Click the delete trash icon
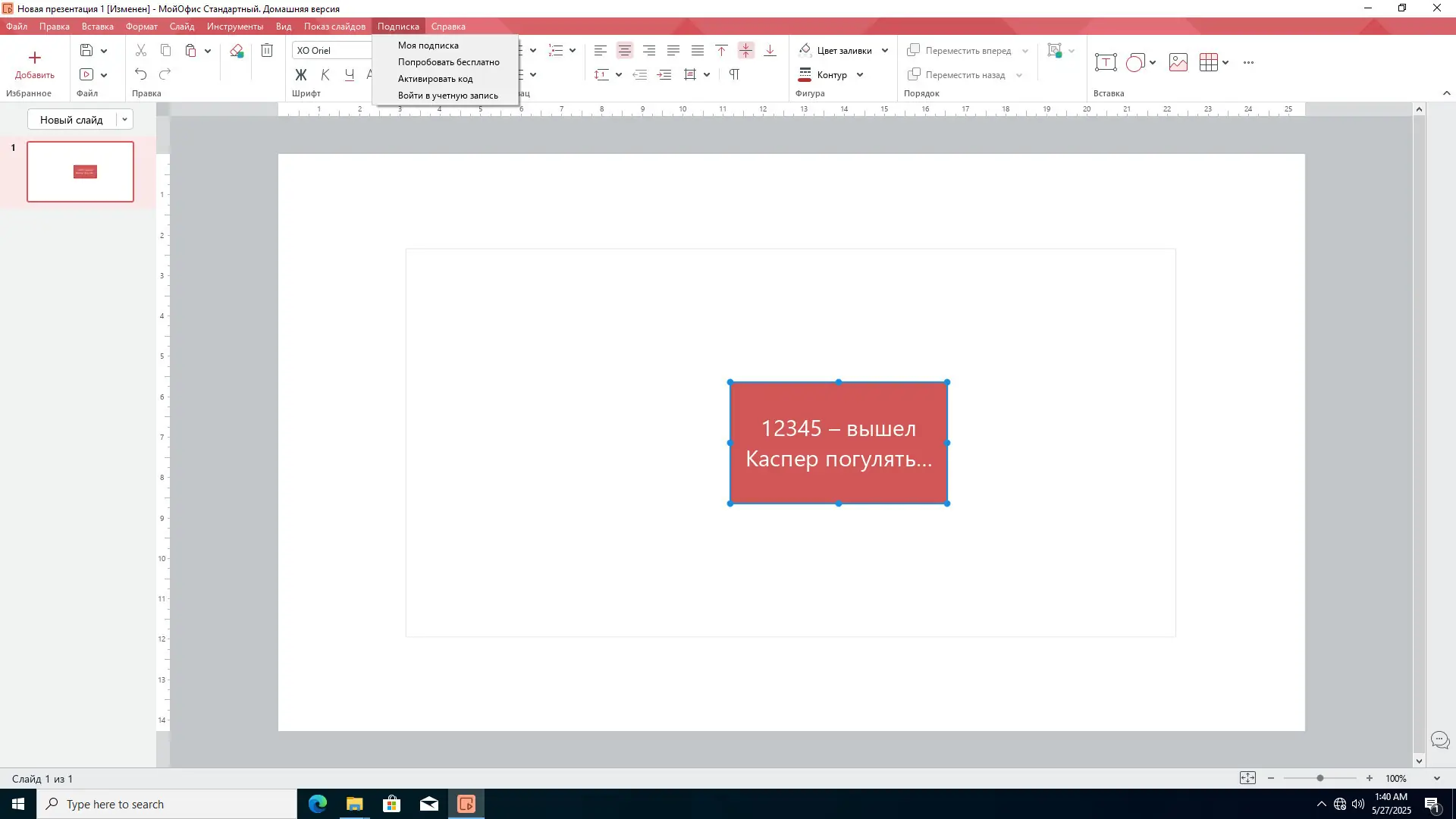The image size is (1456, 819). [x=267, y=51]
